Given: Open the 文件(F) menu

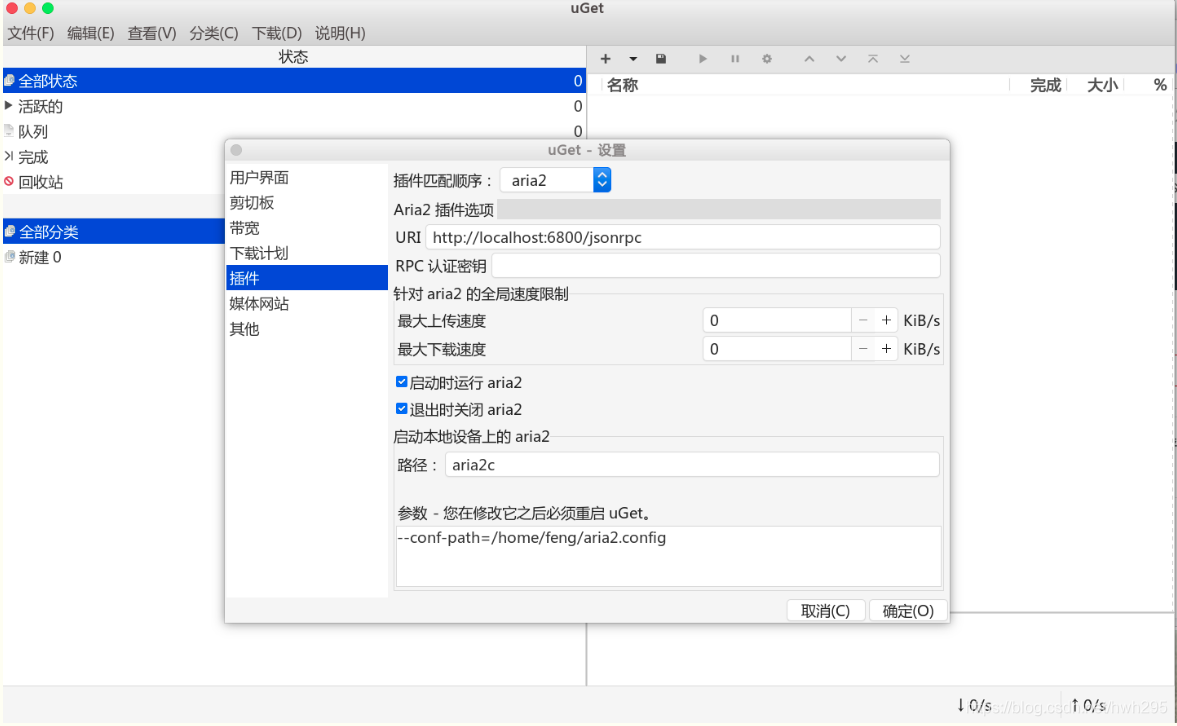Looking at the screenshot, I should pos(31,33).
